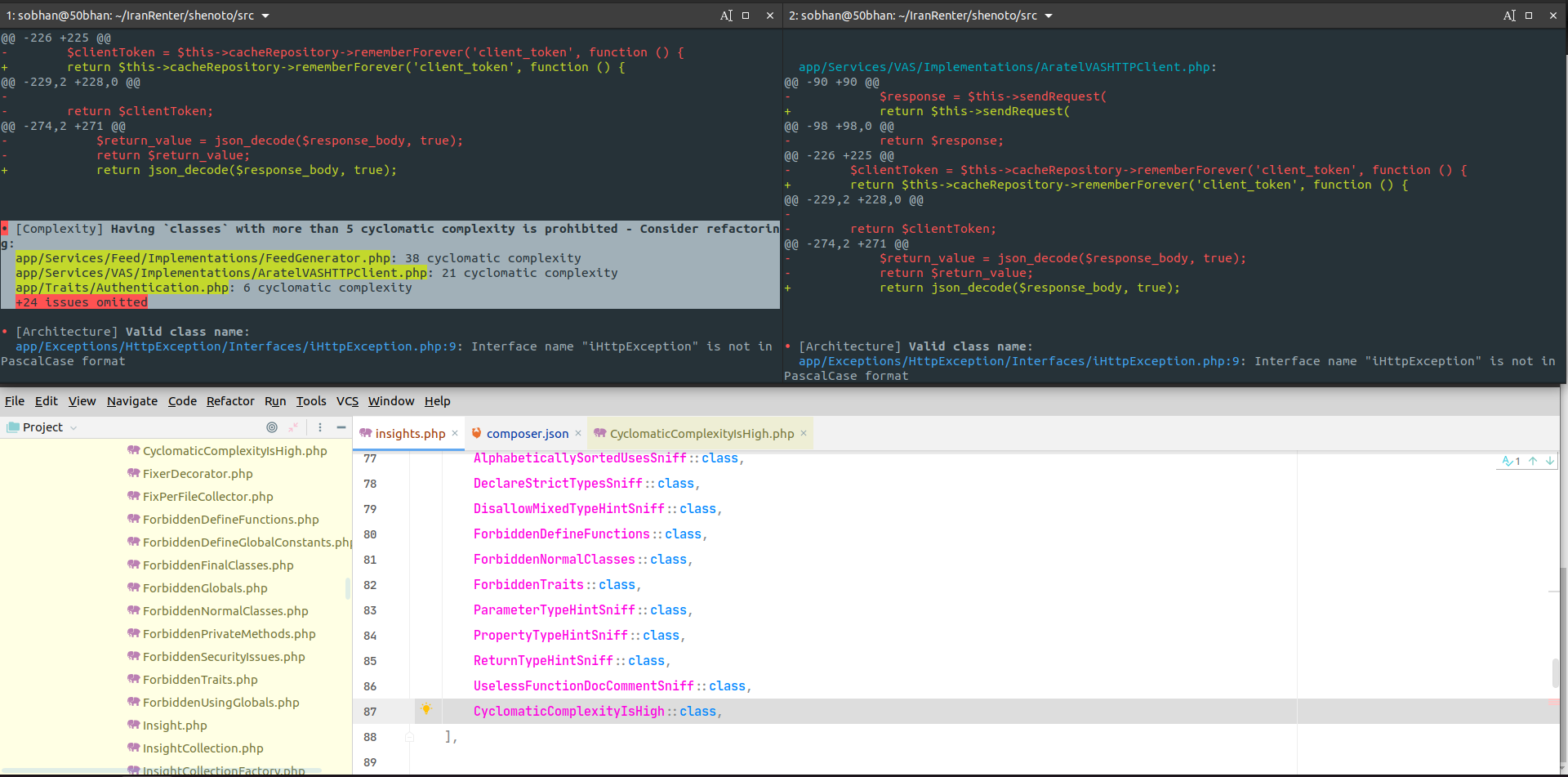Go to previous problem with up-arrow icon
Image resolution: width=1568 pixels, height=777 pixels.
pos(1534,461)
